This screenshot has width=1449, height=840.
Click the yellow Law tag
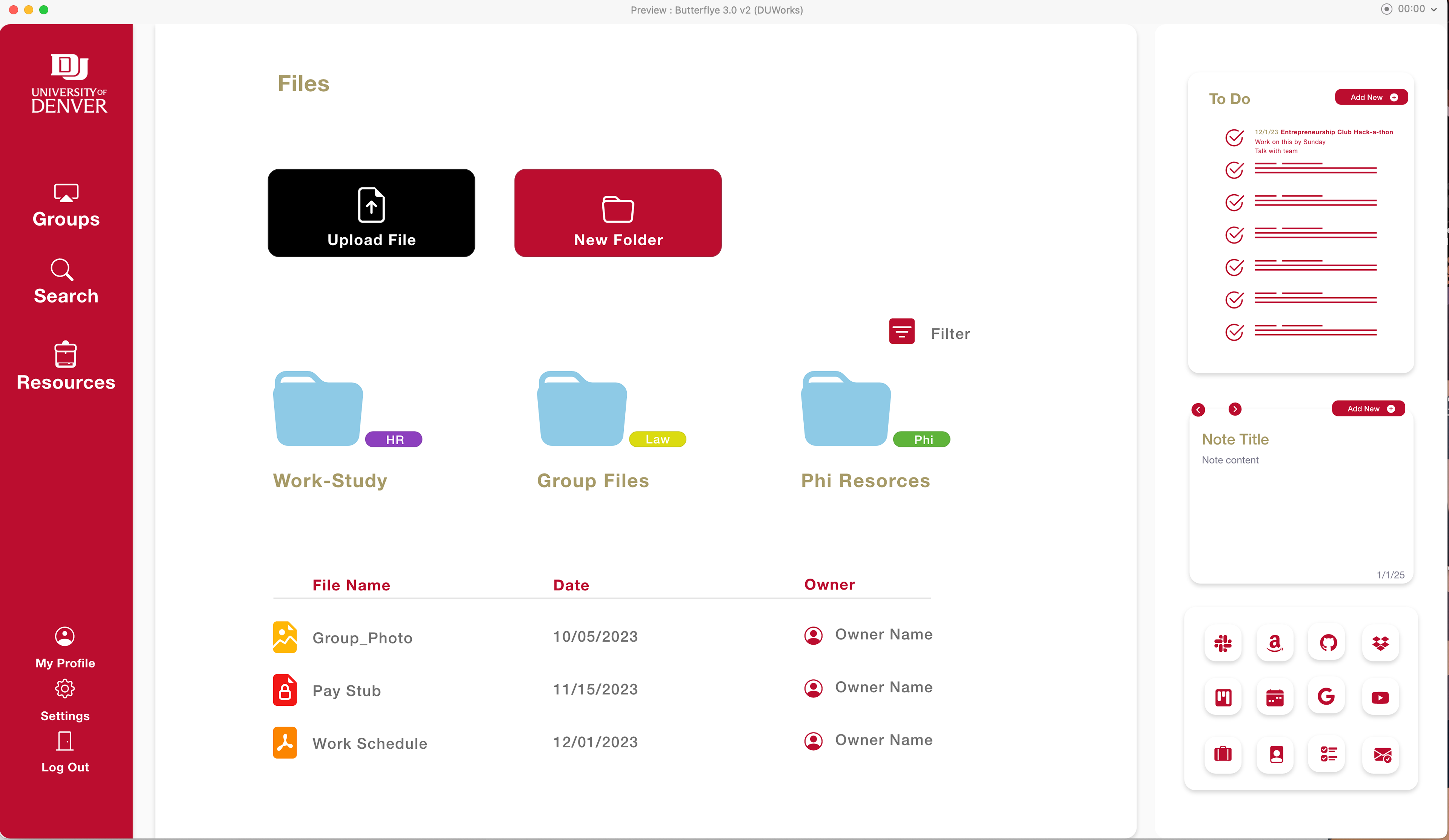click(x=658, y=439)
